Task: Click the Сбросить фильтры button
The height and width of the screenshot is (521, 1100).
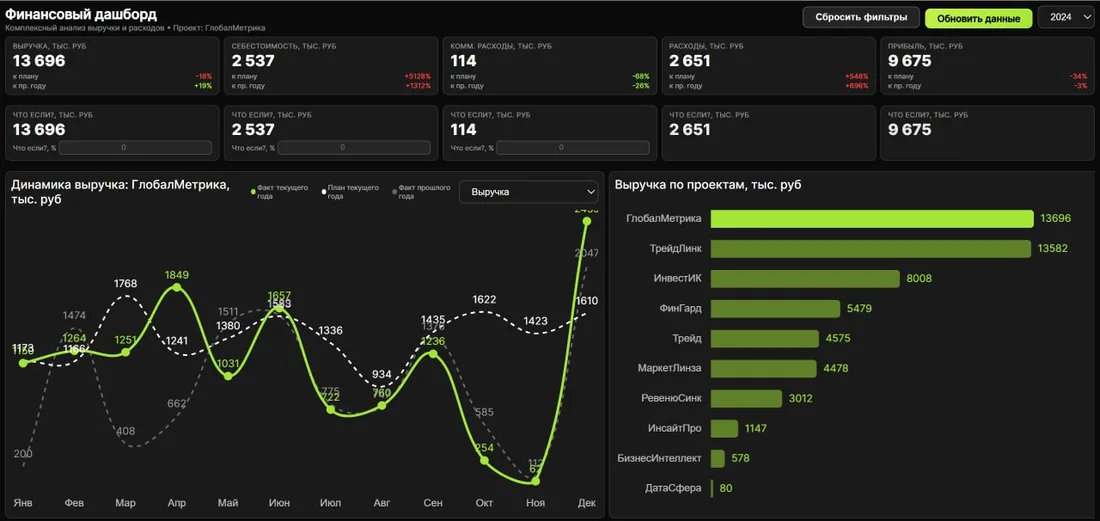Action: (860, 18)
